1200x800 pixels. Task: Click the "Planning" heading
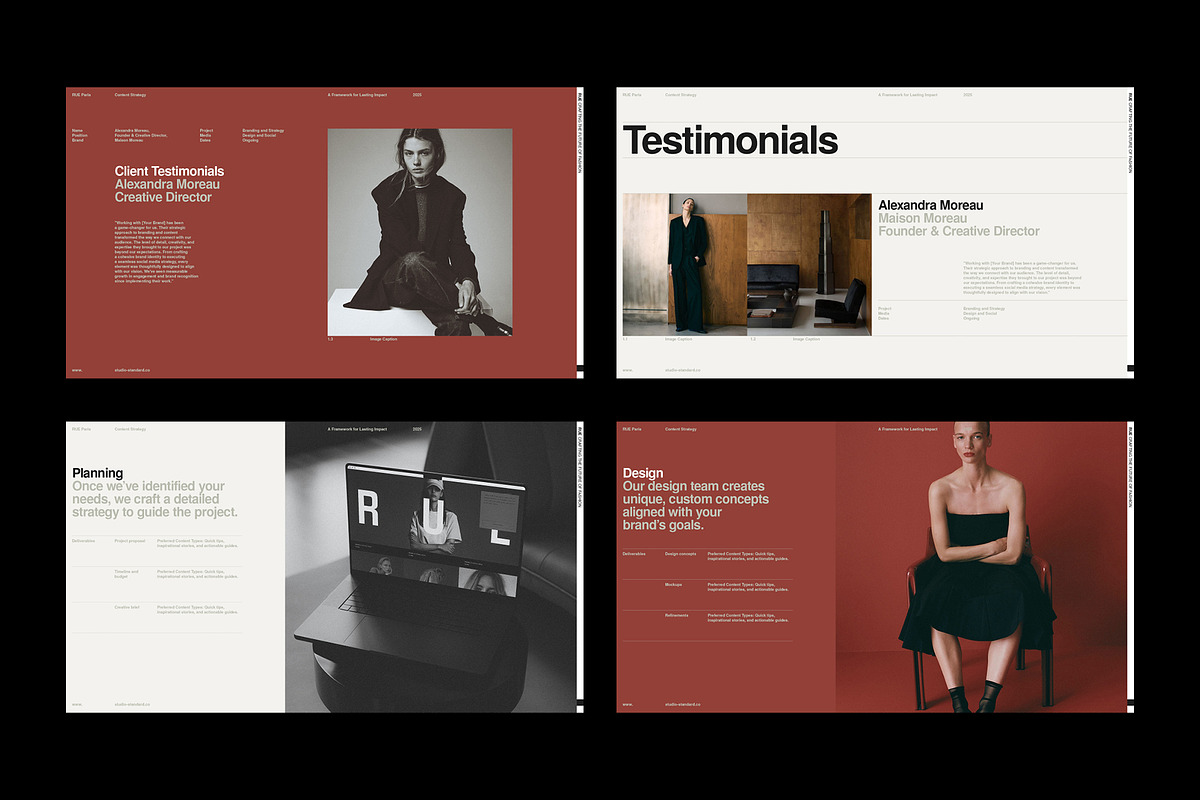click(98, 473)
